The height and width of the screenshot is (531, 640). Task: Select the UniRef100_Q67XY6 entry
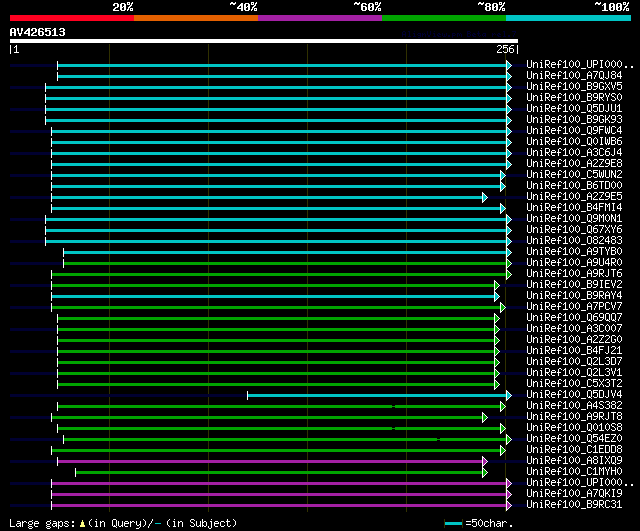[x=574, y=230]
